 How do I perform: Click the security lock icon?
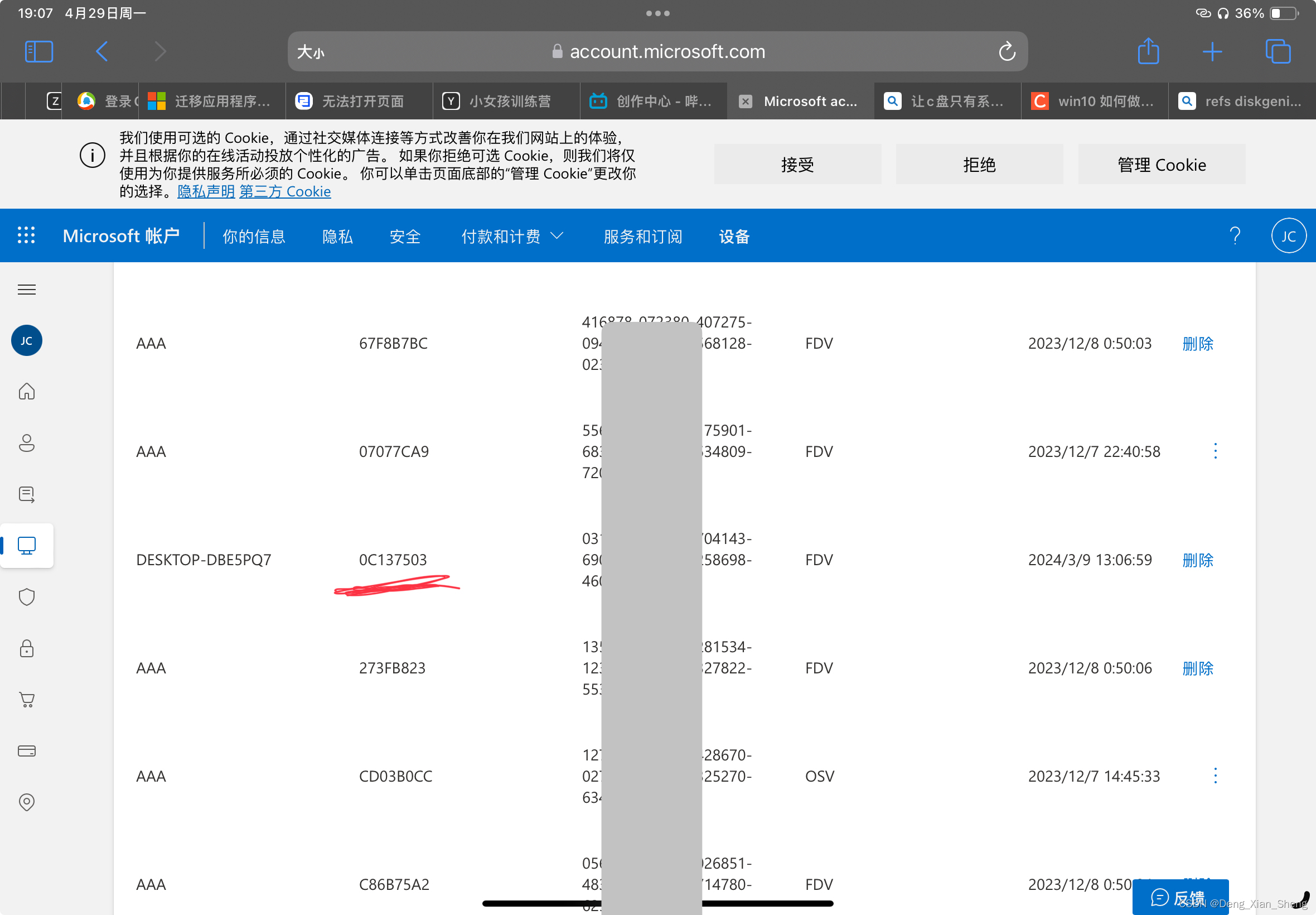26,648
